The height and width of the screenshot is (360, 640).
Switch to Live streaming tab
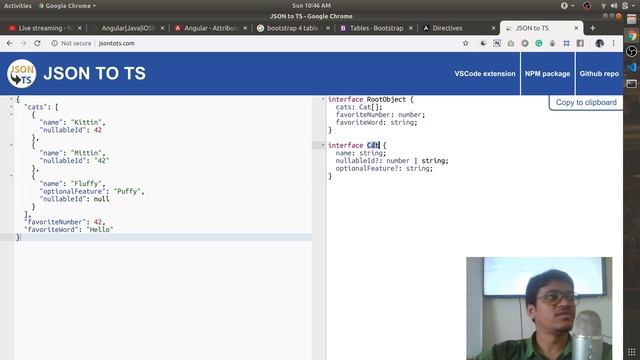45,28
